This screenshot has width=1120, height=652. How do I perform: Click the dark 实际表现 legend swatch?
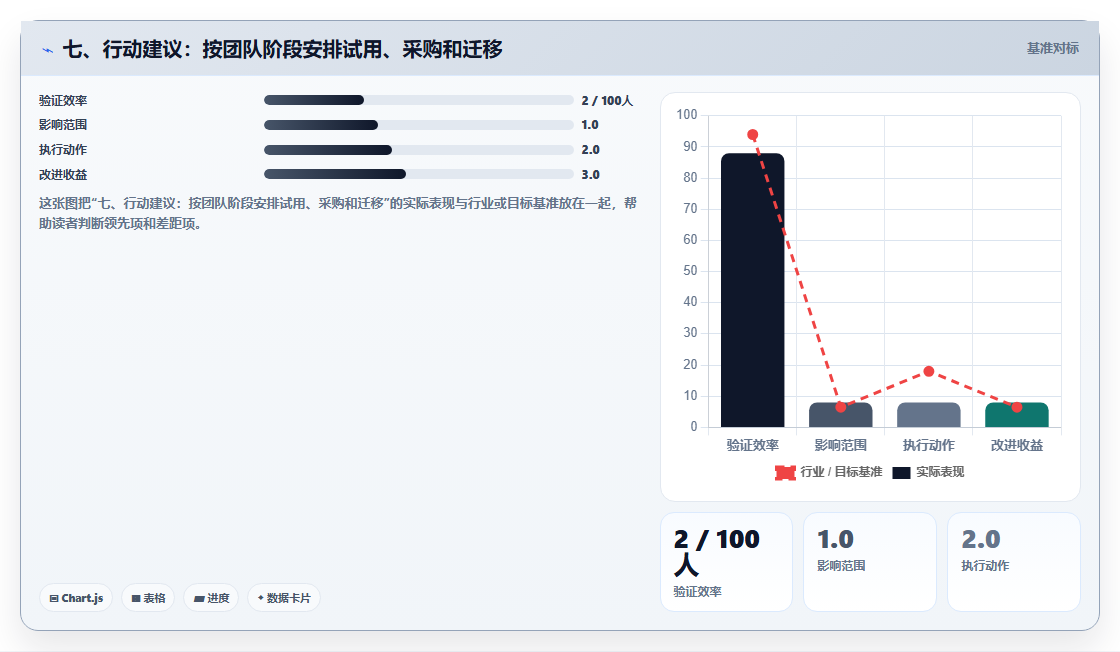pos(901,473)
